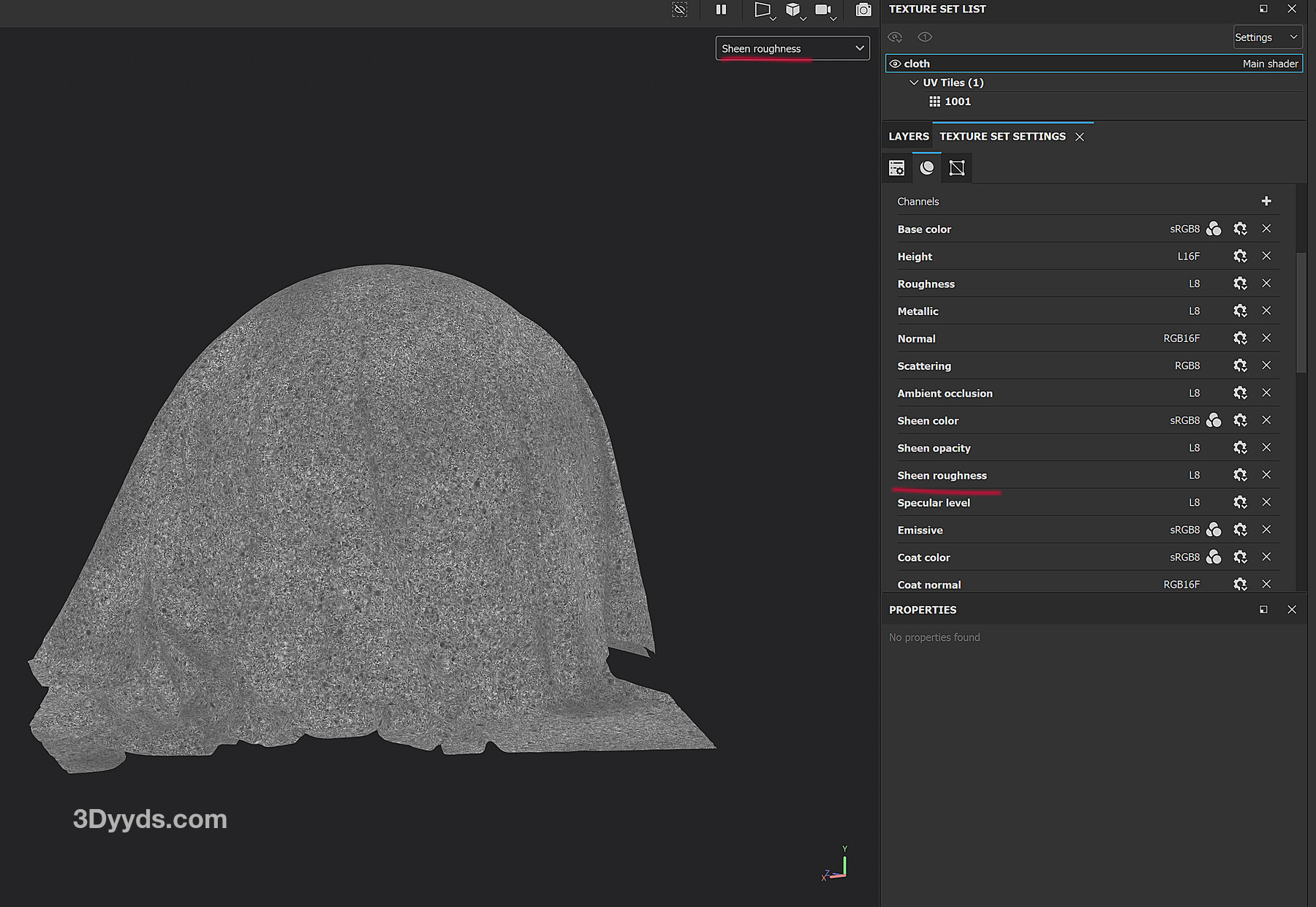Viewport: 1316px width, 907px height.
Task: Toggle visibility of the cloth texture set
Action: click(x=895, y=64)
